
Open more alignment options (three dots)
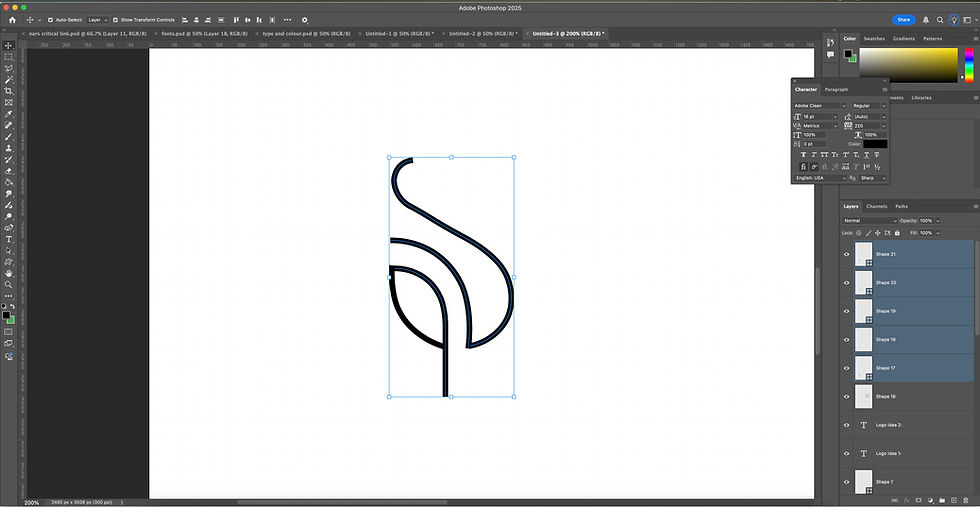coord(288,20)
